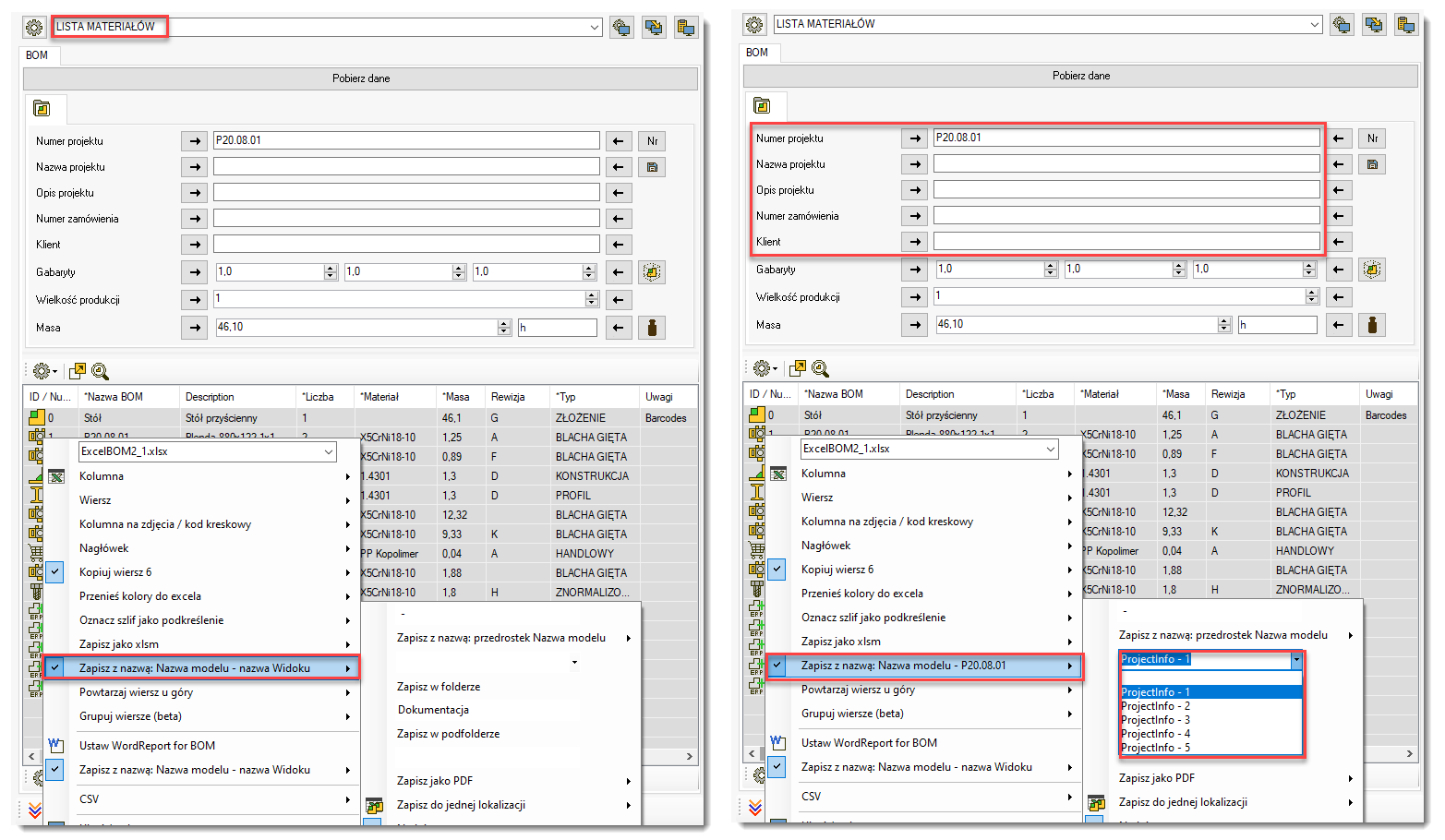Click the bounding box icon beside Gabaryty in left panel

click(652, 272)
